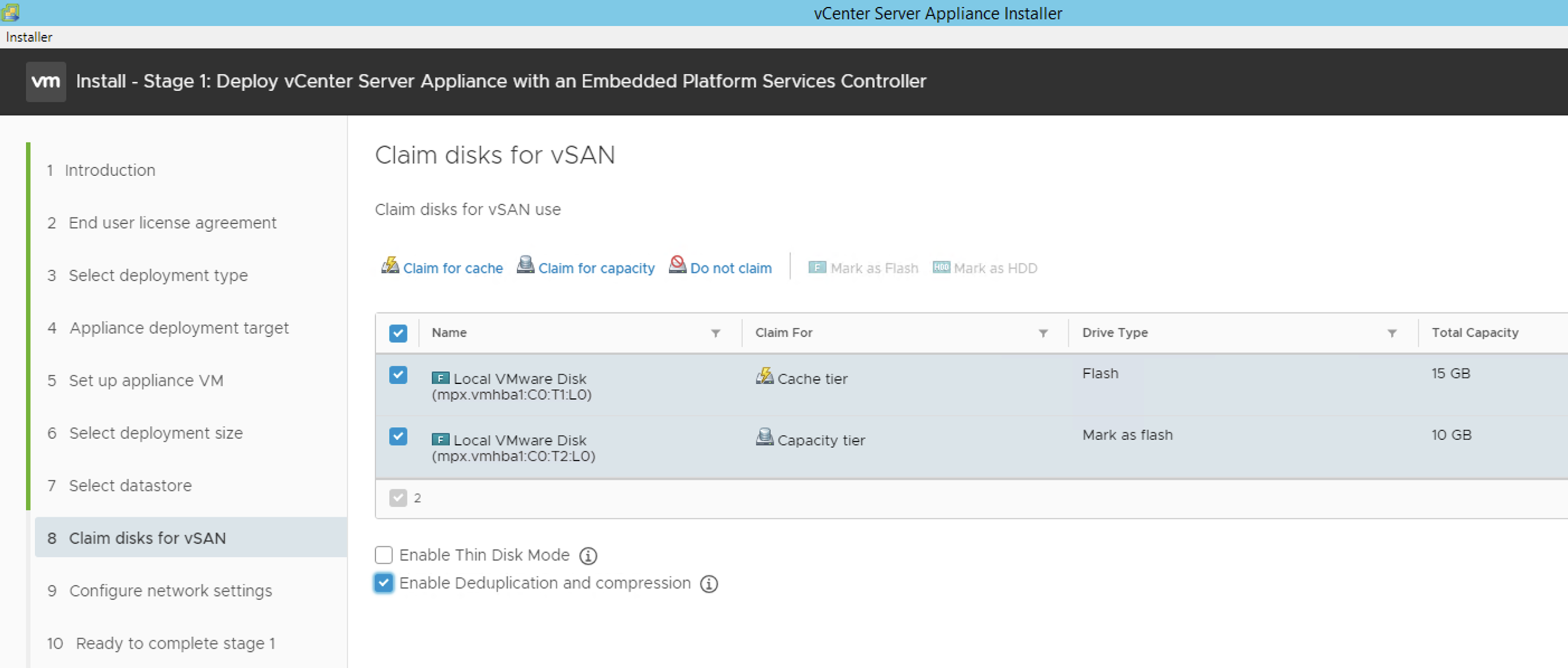This screenshot has width=1568, height=668.
Task: Click the Do not claim icon
Action: tap(678, 265)
